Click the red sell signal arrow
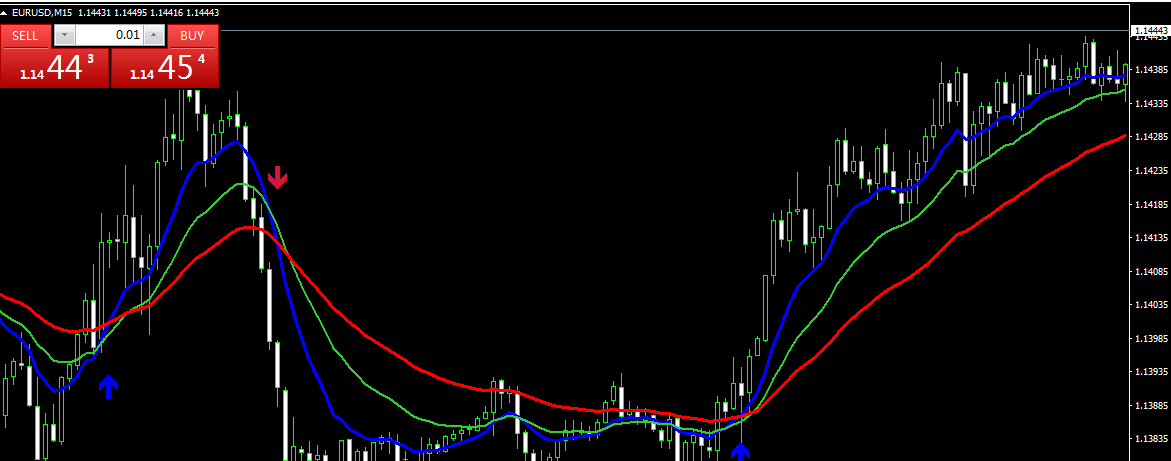The width and height of the screenshot is (1171, 461). (278, 177)
